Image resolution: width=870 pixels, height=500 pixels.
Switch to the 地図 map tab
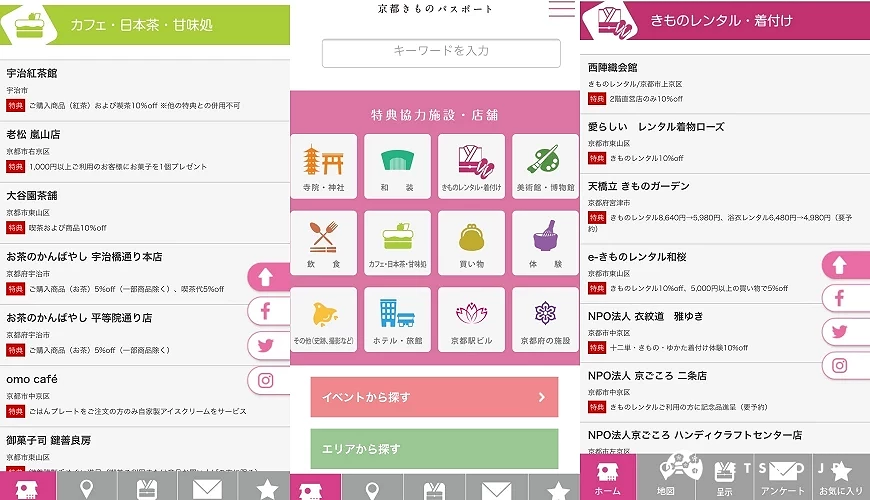(x=666, y=477)
